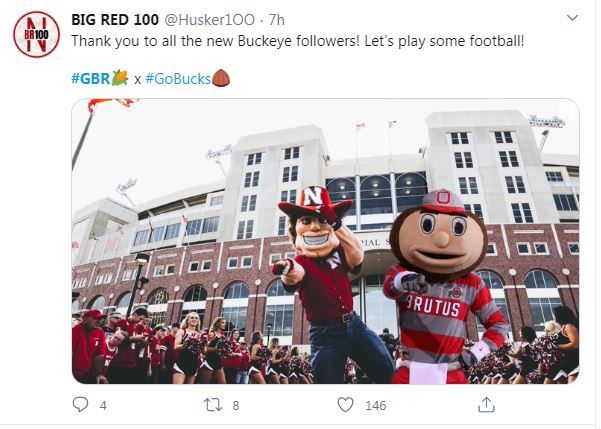
Task: Expand the tweet's more options chevron
Action: 572,18
